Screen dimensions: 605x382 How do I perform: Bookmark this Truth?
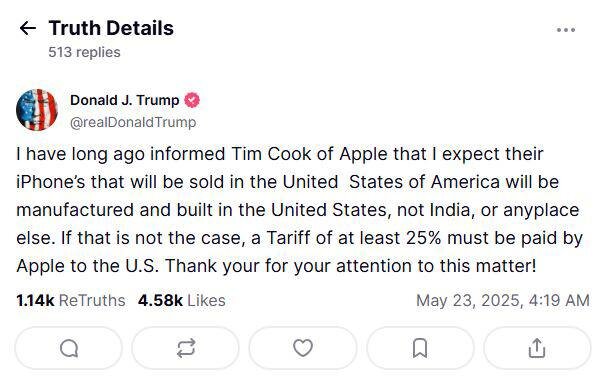click(420, 348)
